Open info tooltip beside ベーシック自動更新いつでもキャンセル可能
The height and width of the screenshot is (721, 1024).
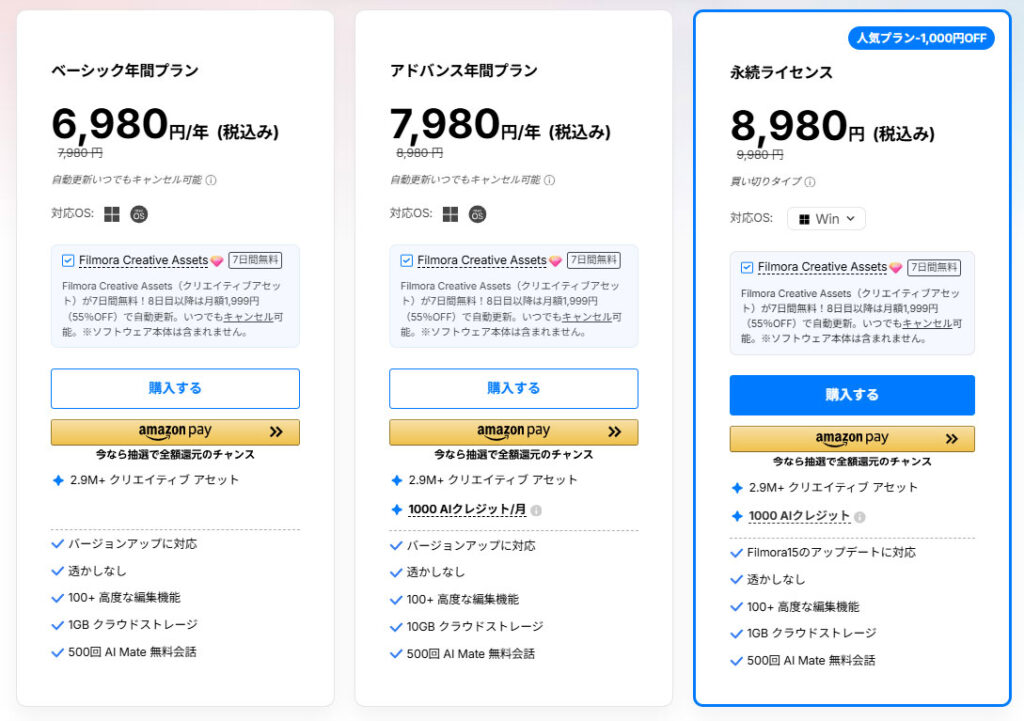tap(211, 181)
